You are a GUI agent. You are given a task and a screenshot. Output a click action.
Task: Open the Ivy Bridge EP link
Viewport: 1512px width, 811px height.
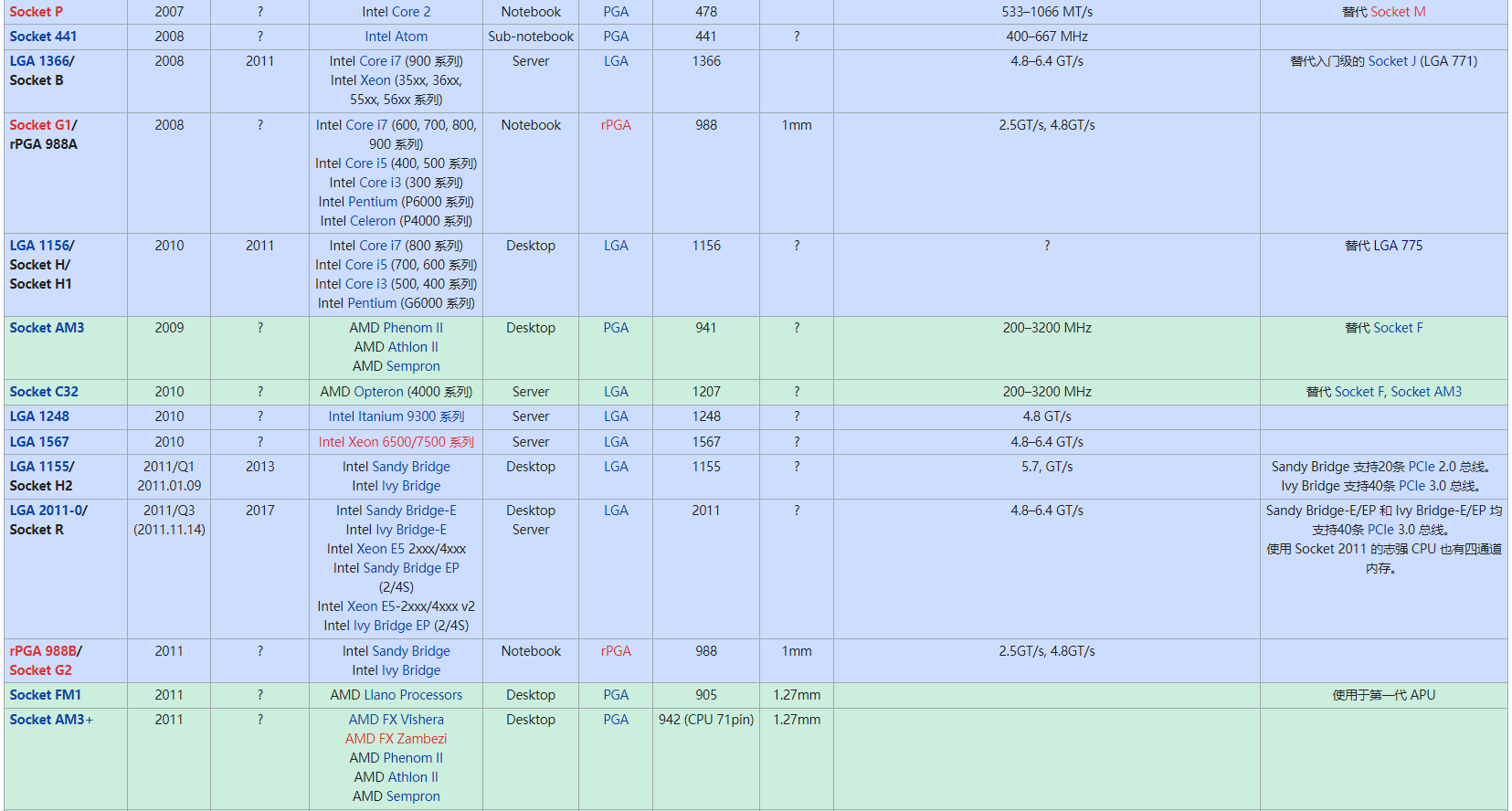point(392,626)
